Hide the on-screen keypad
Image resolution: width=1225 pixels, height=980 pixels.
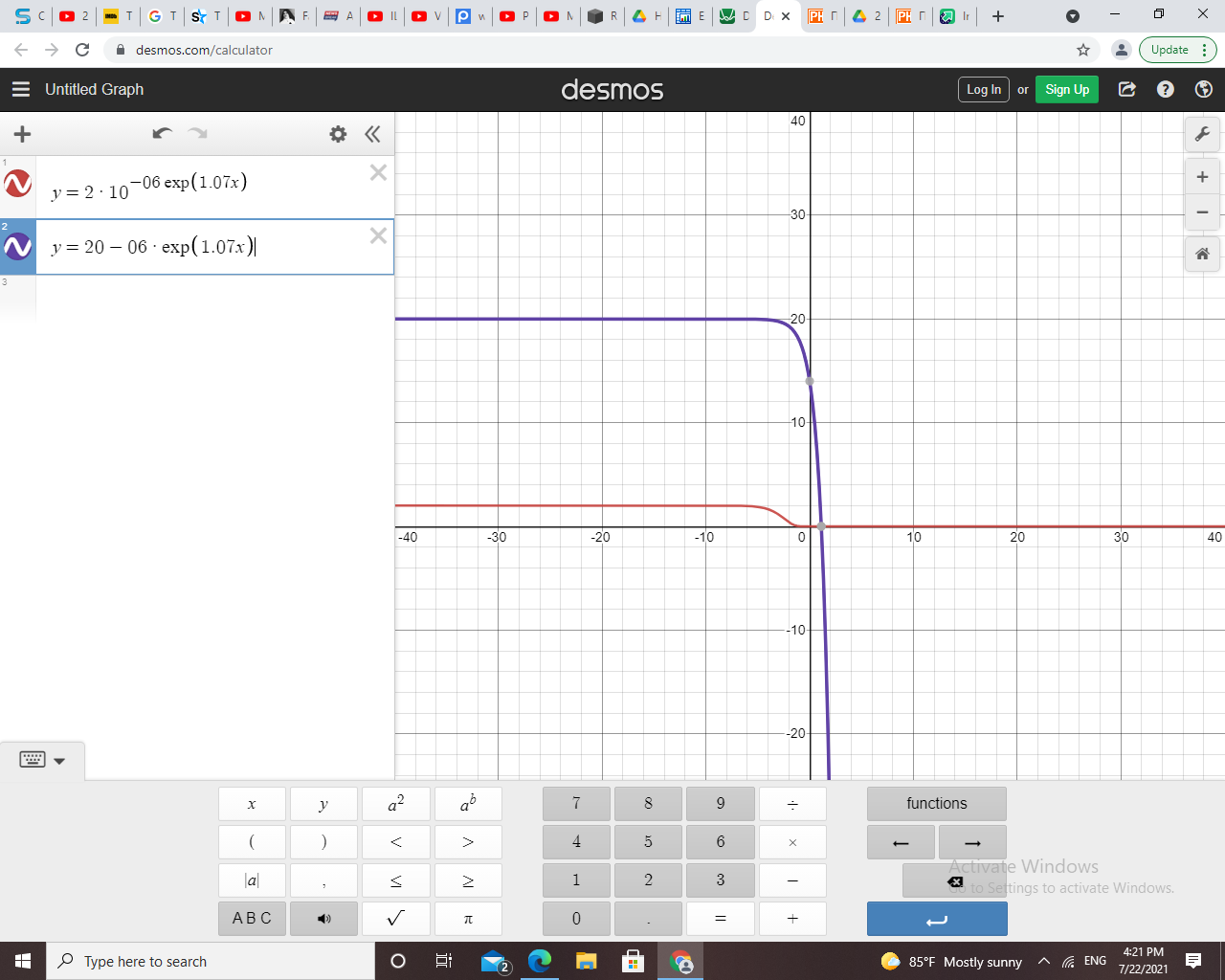(42, 760)
